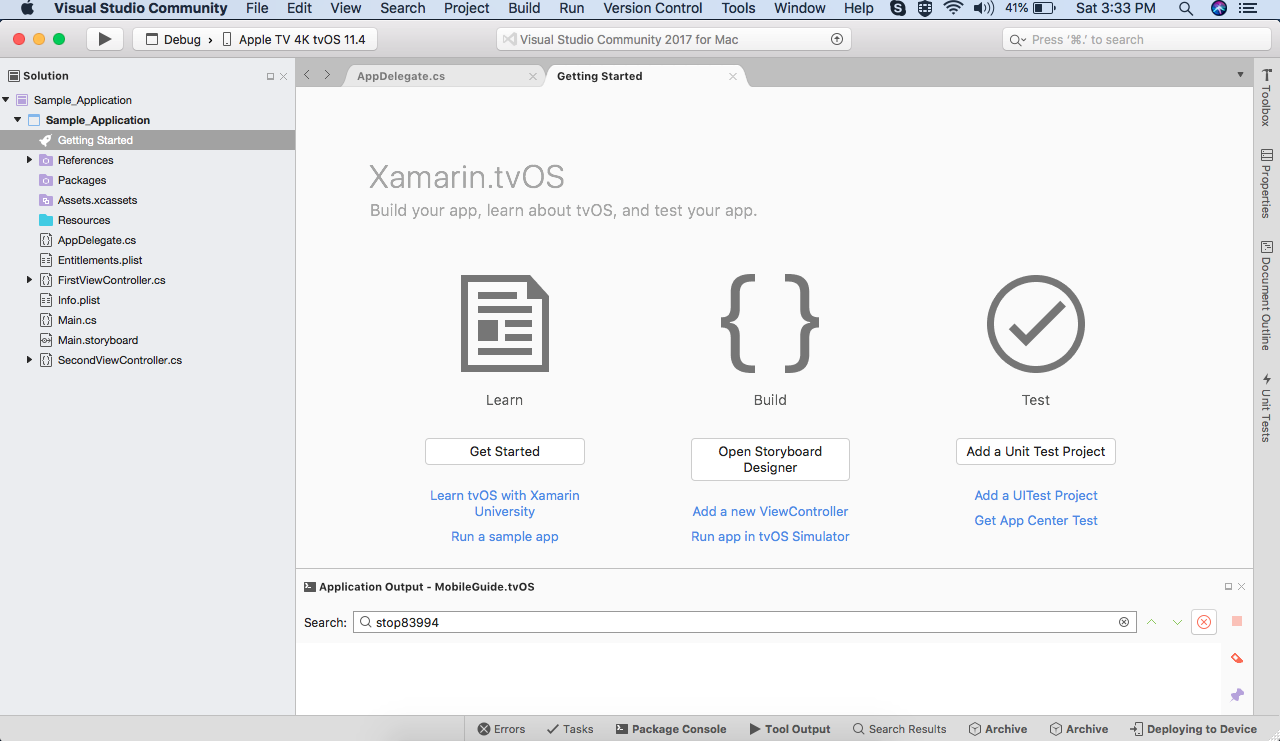Open the document tabs dropdown arrow
This screenshot has height=741, width=1280.
pyautogui.click(x=1241, y=75)
